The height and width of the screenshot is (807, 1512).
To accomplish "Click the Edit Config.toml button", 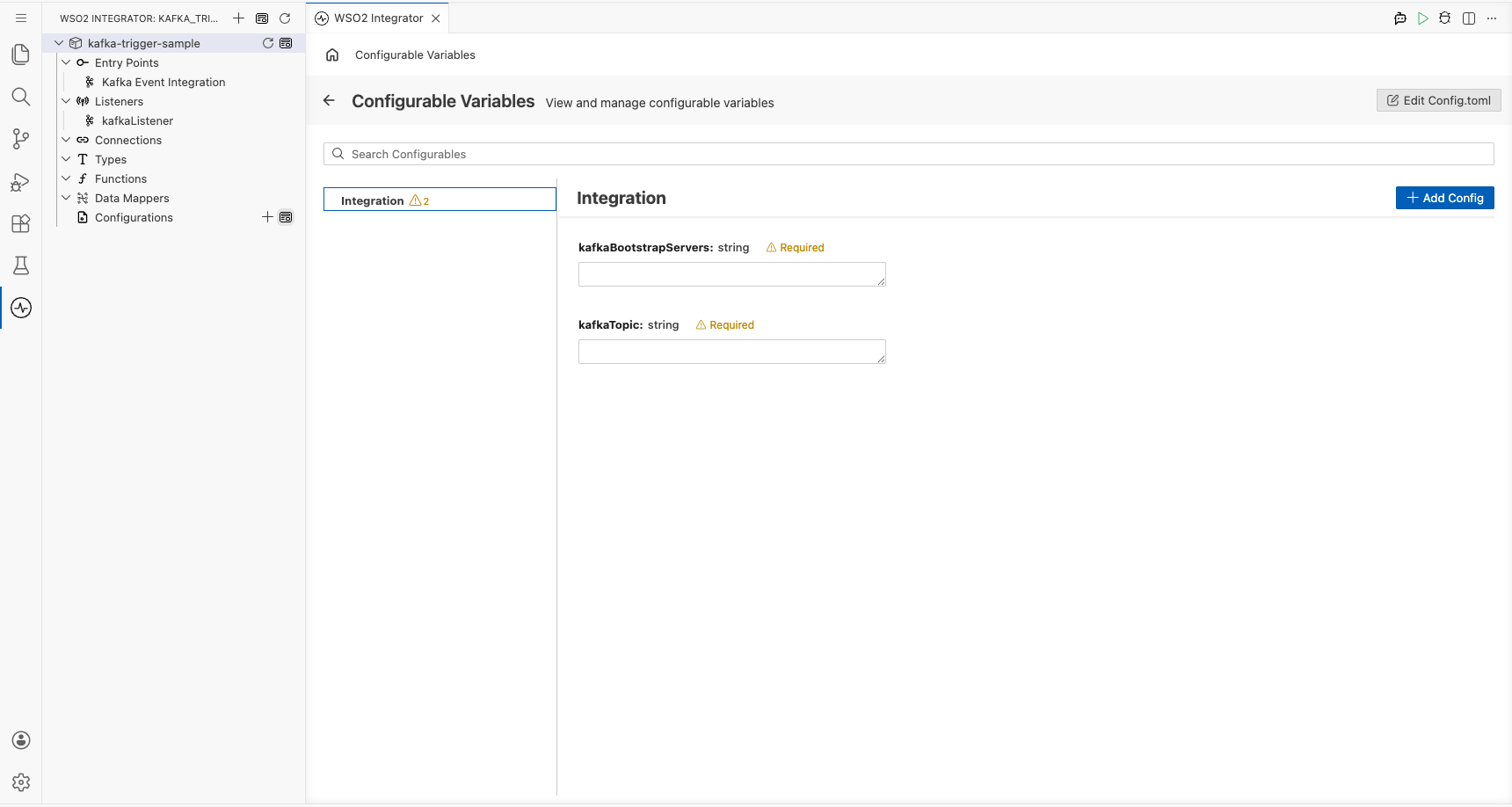I will click(1438, 100).
